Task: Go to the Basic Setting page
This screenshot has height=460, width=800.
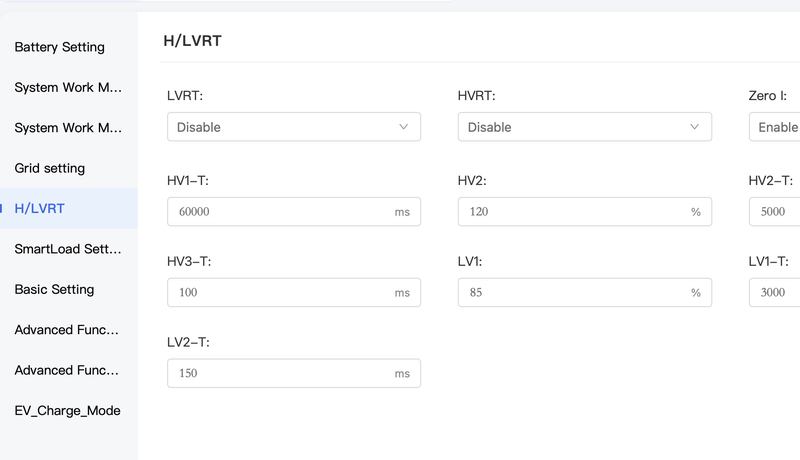Action: coord(68,289)
